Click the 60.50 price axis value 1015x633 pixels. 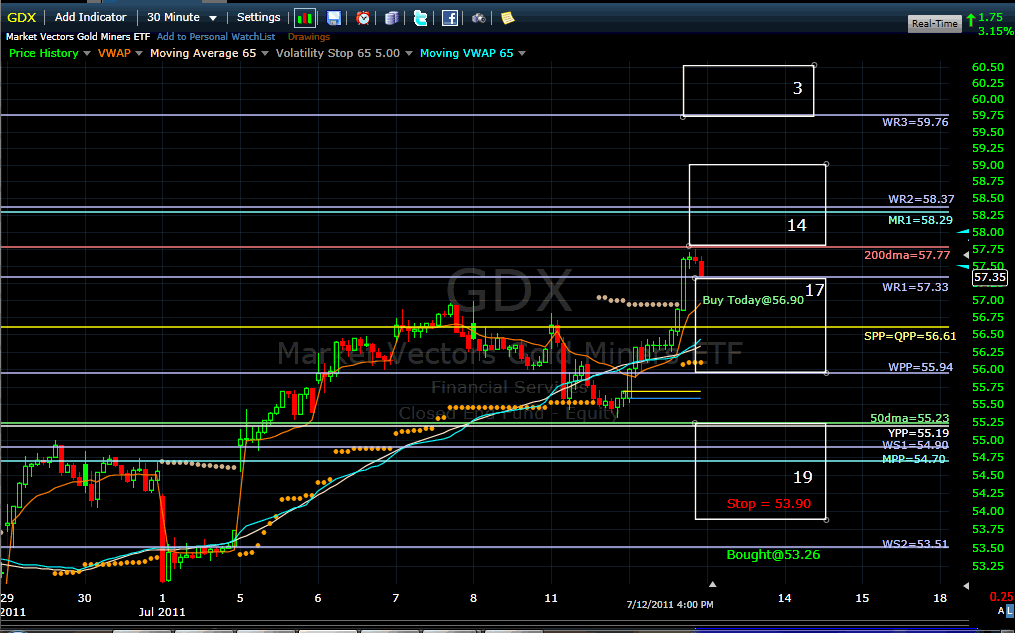click(988, 67)
